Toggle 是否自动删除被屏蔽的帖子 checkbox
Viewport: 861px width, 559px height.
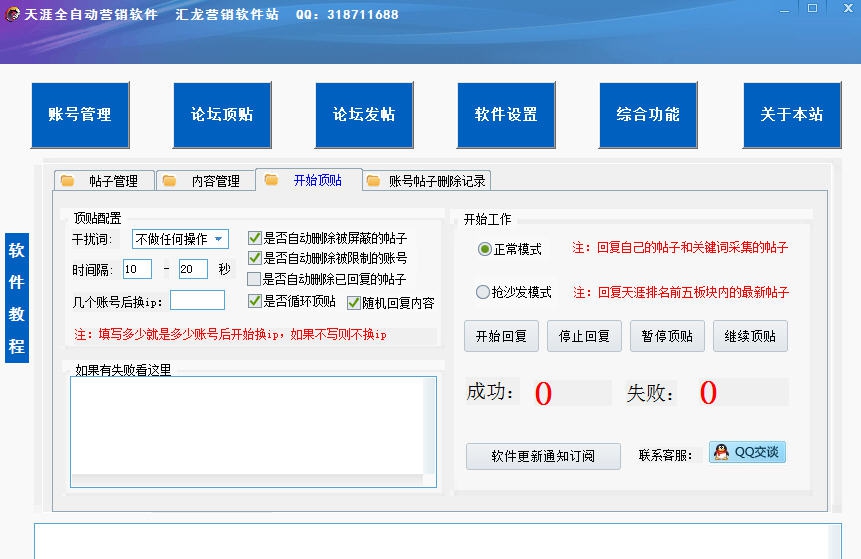click(255, 238)
